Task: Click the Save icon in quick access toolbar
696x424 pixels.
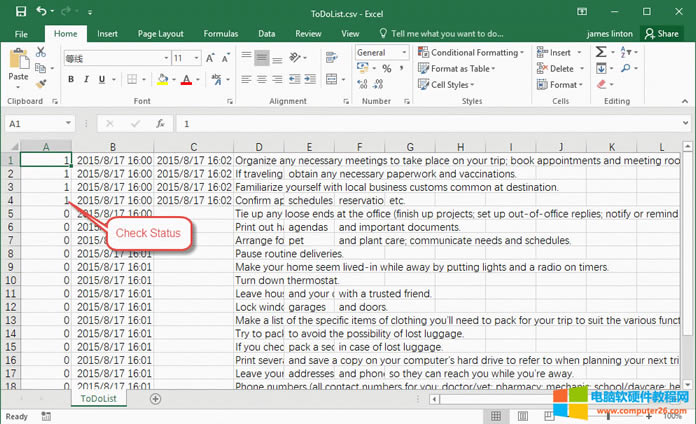Action: [21, 11]
